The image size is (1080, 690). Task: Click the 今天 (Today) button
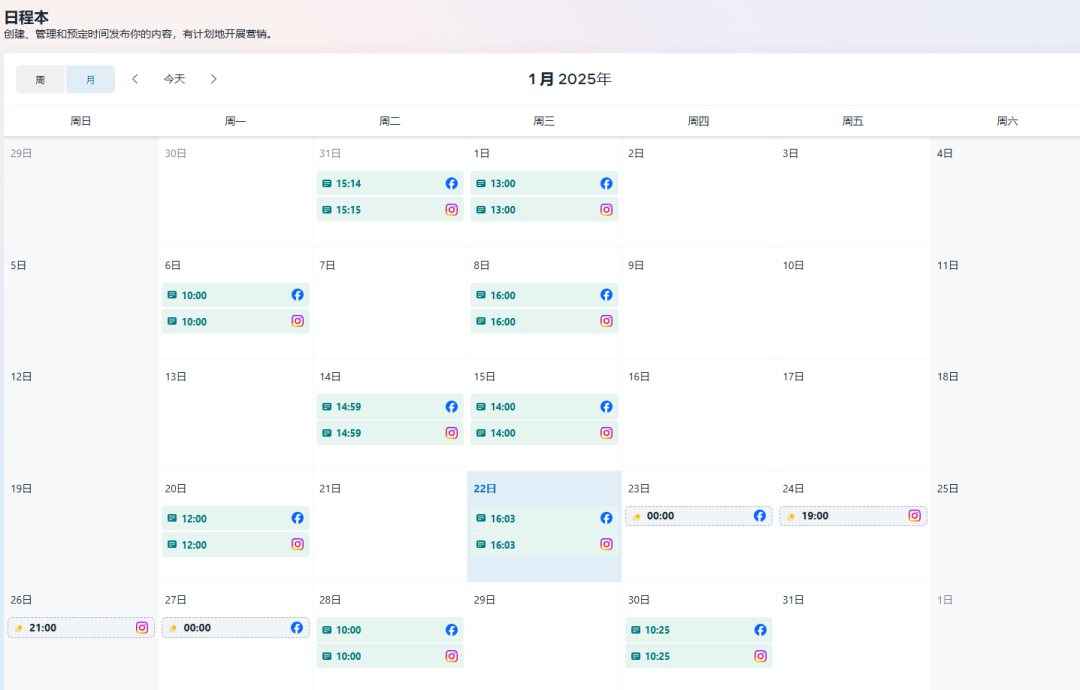click(174, 78)
